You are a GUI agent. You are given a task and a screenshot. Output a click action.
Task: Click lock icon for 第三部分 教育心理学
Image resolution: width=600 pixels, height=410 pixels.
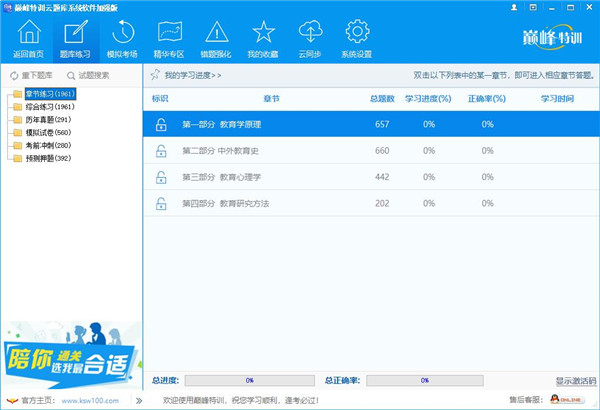point(159,177)
